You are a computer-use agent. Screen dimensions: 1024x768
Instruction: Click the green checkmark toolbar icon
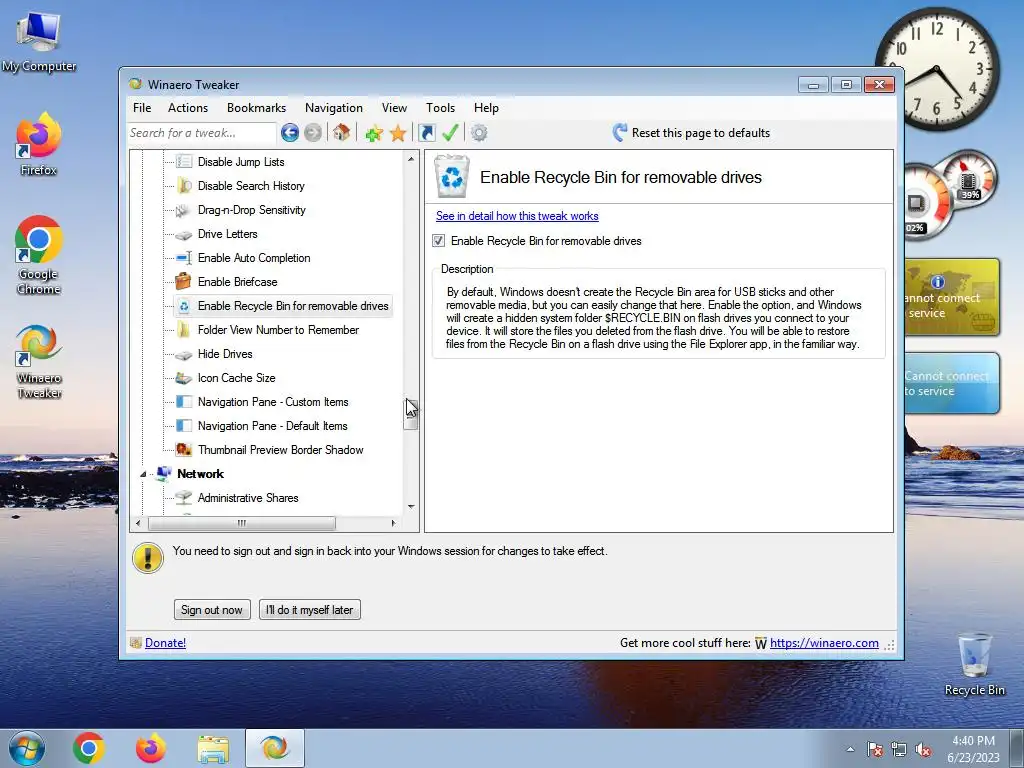point(450,133)
